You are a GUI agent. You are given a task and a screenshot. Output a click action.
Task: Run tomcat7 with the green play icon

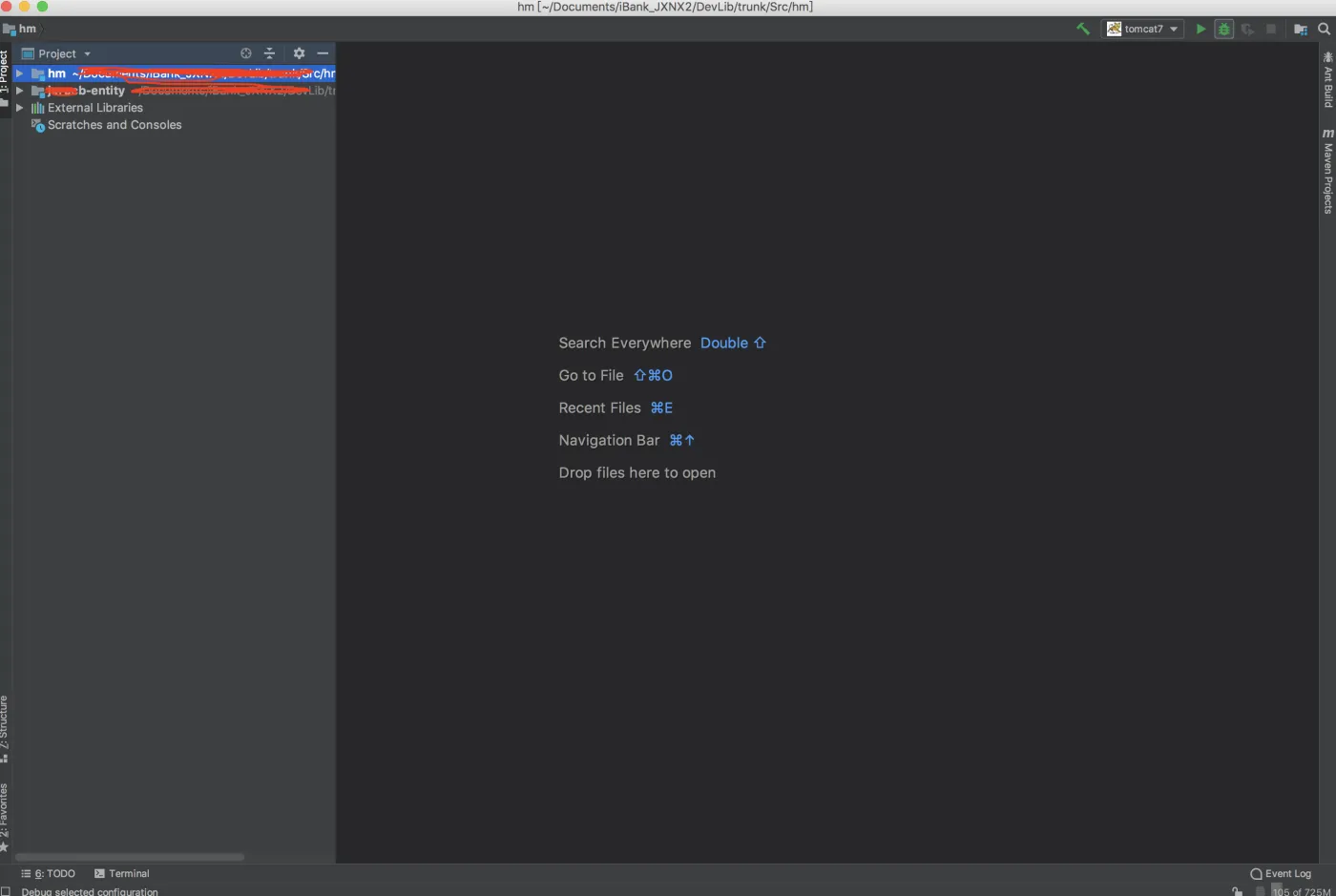click(x=1200, y=29)
